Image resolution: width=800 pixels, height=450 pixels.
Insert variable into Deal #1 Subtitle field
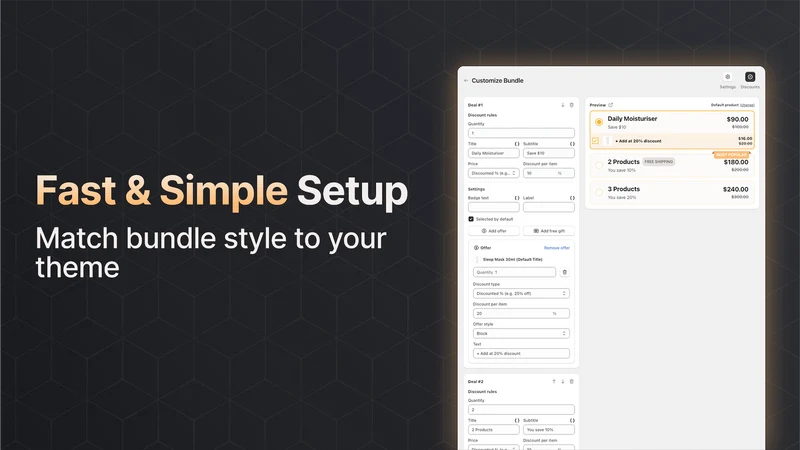572,144
